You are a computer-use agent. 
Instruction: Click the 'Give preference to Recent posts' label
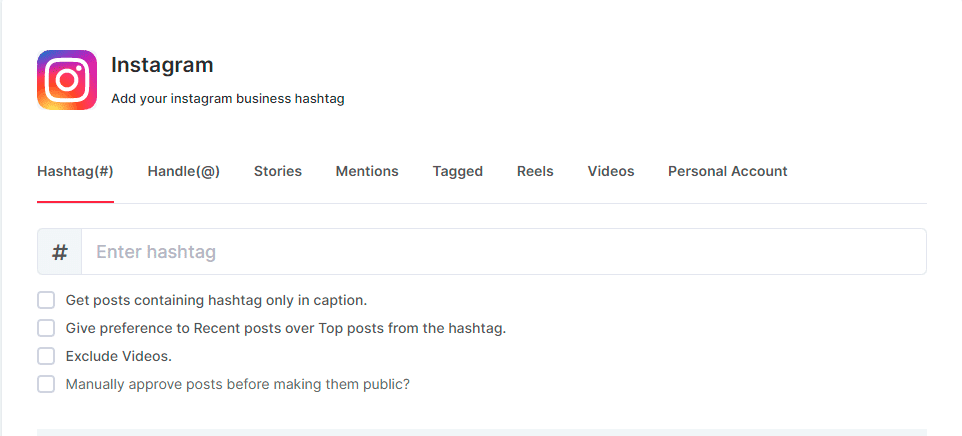(x=286, y=328)
